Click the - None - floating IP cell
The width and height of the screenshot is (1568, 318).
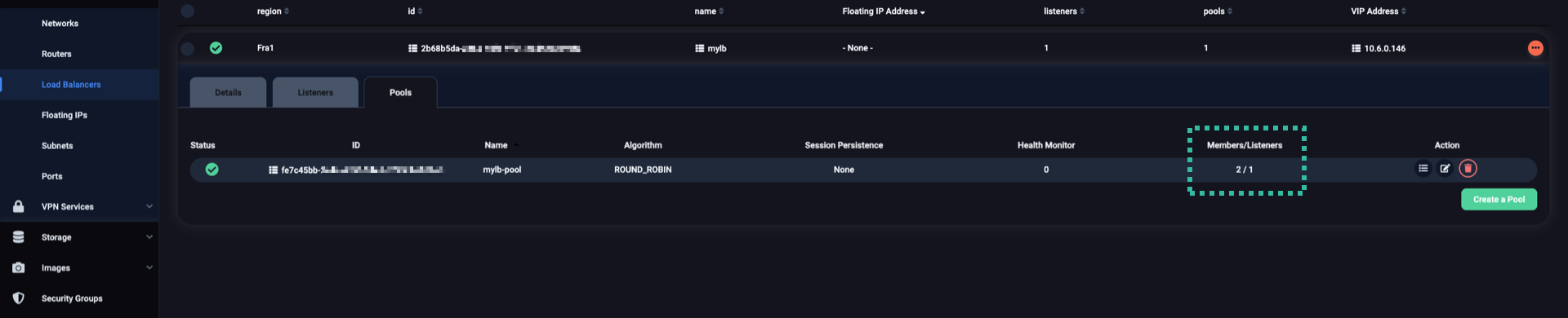[x=857, y=48]
